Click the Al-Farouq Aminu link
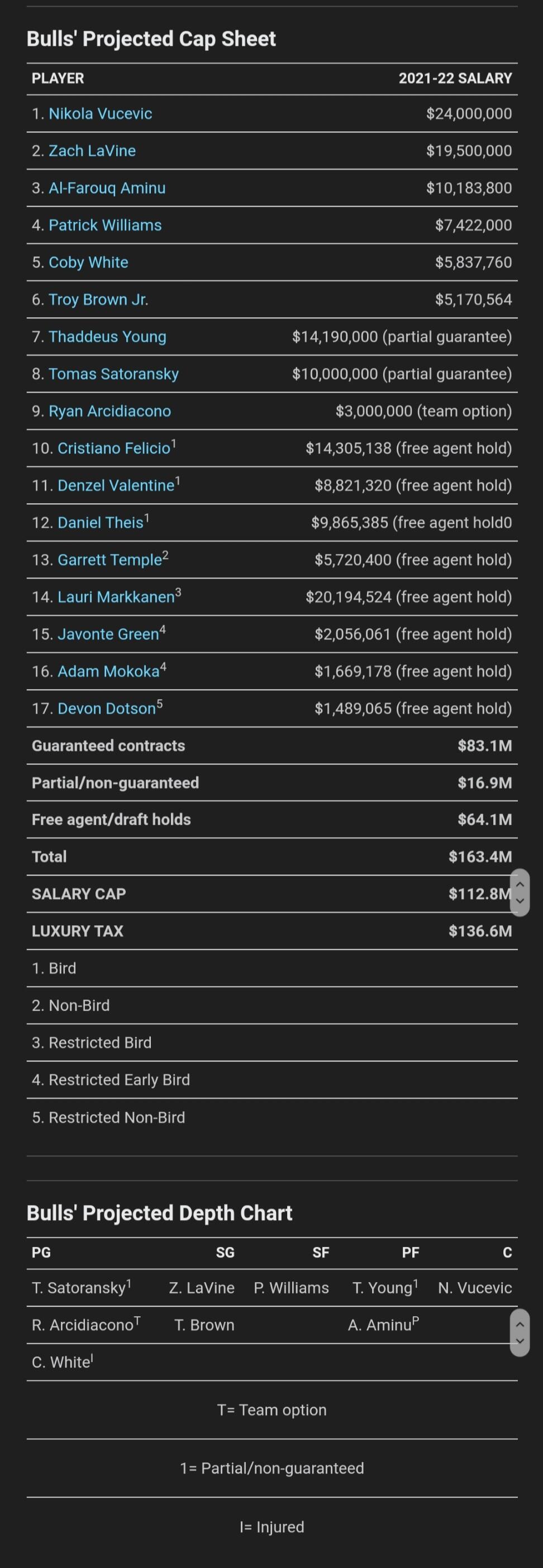The image size is (543, 1568). [x=107, y=188]
